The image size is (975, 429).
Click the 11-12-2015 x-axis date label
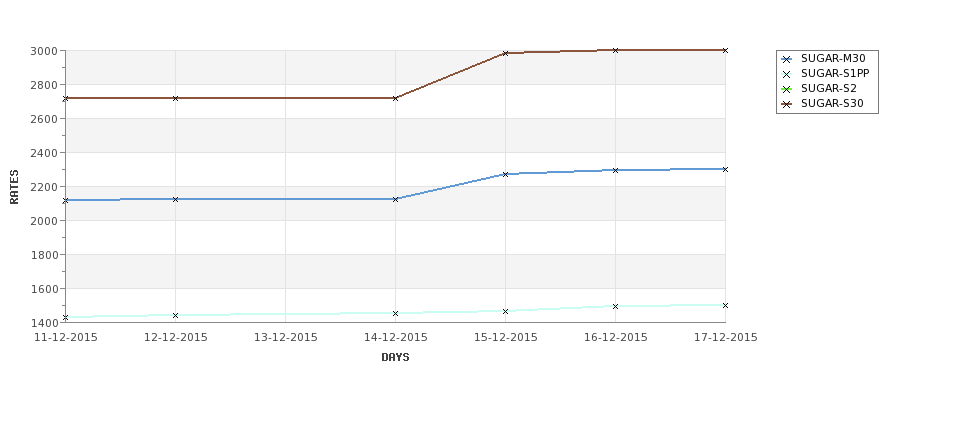[x=65, y=338]
